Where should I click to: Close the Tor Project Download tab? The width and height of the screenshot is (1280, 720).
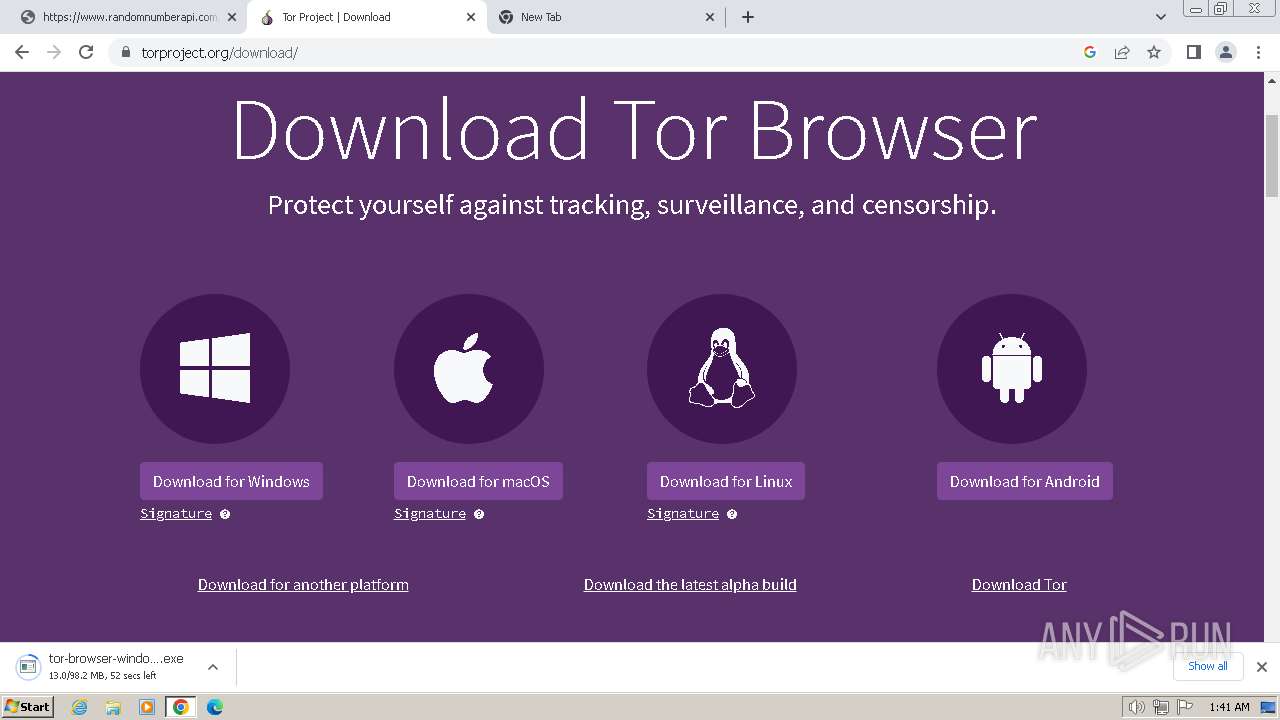coord(471,17)
